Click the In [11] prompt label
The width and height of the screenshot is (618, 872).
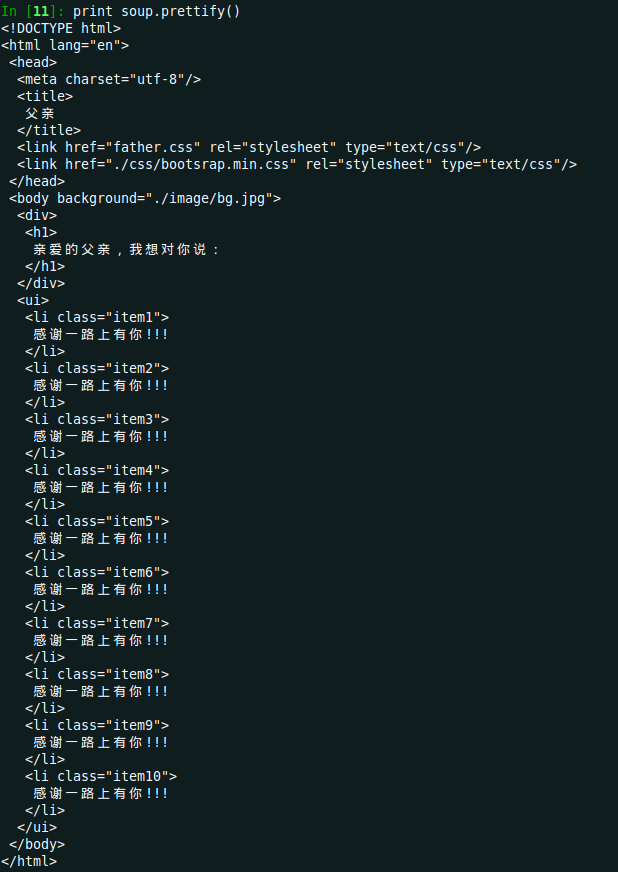click(x=32, y=11)
